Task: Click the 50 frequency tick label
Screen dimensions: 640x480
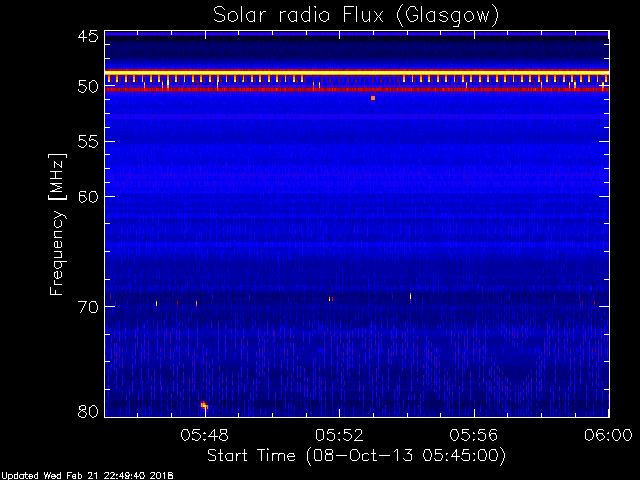Action: pos(88,87)
